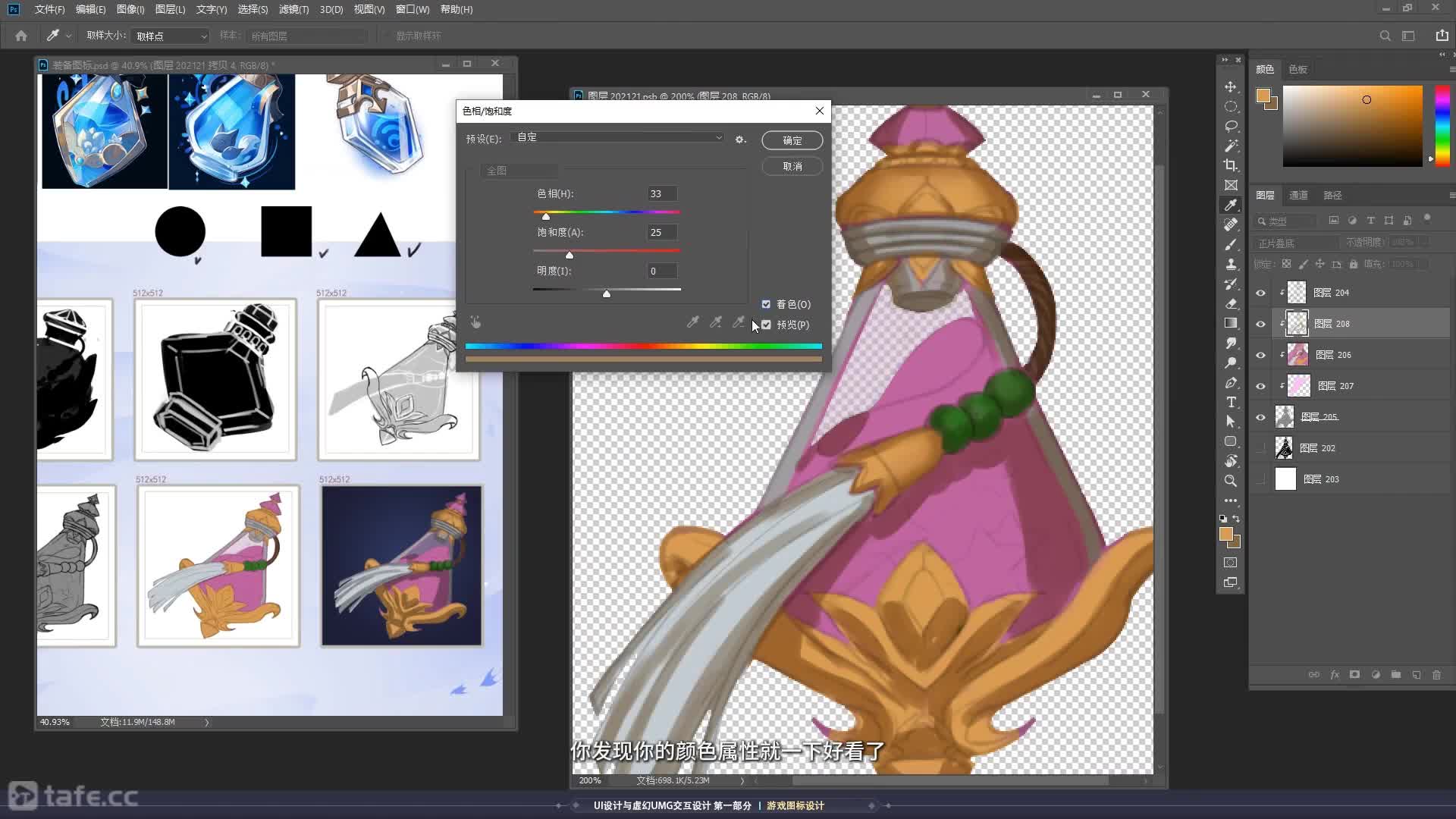Select the Clone Stamp tool
1456x819 pixels.
pos(1231,264)
